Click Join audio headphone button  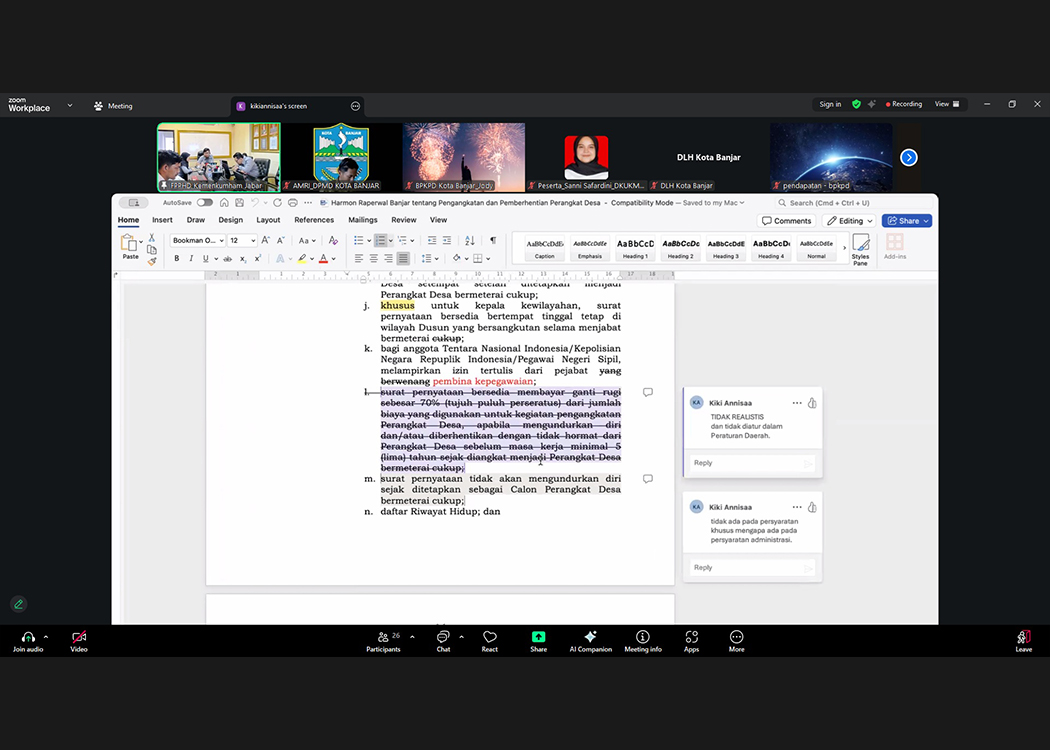tap(28, 637)
